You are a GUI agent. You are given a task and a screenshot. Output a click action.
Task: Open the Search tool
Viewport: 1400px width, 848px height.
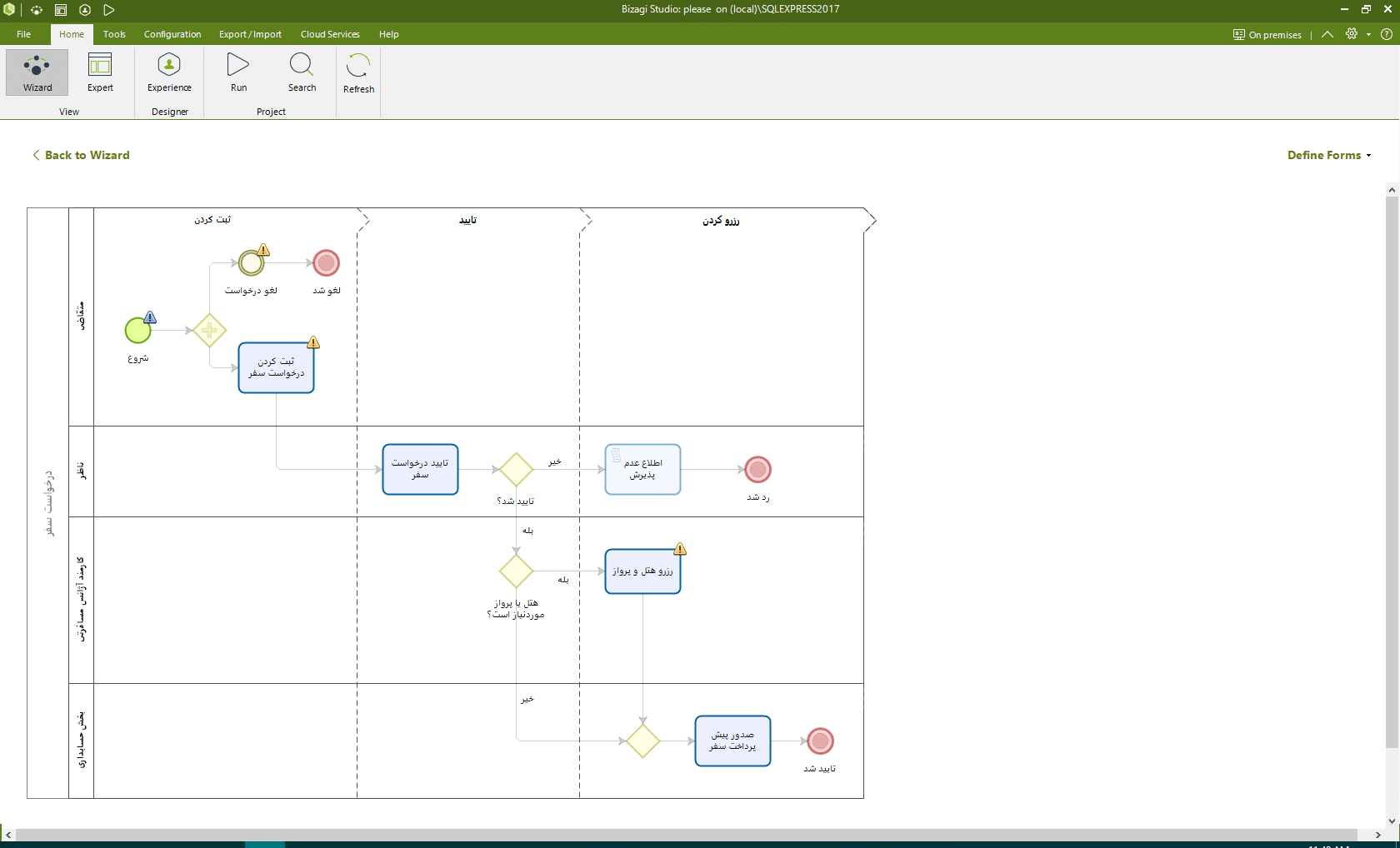tap(302, 72)
